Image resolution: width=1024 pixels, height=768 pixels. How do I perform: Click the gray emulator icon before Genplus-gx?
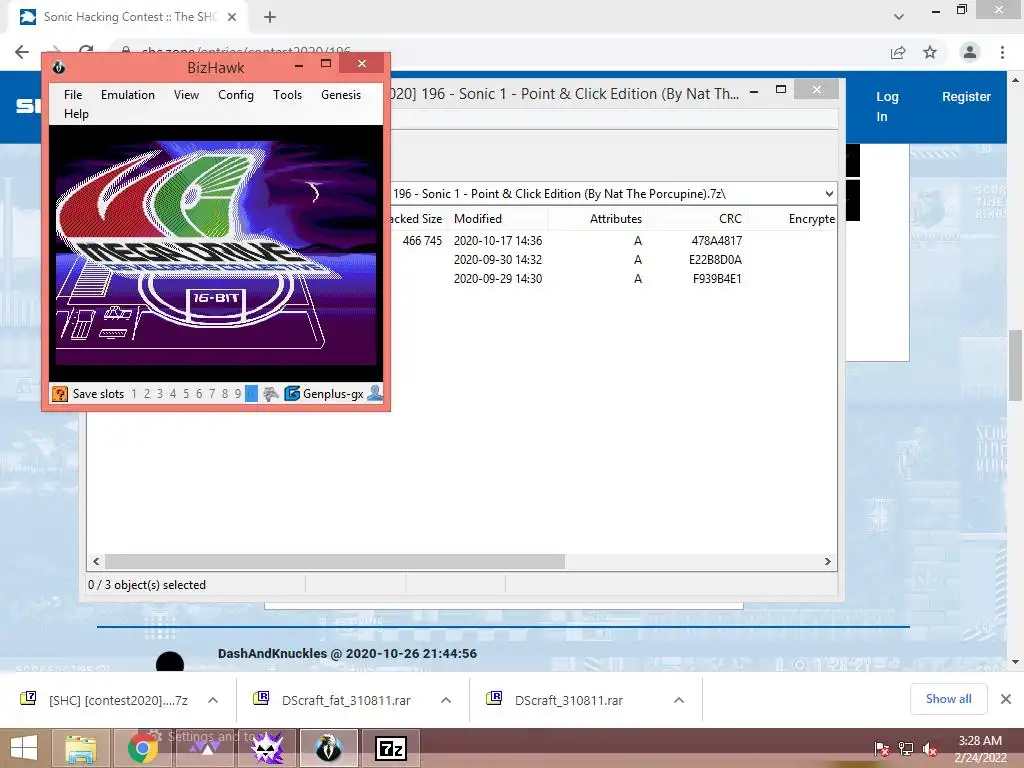(x=270, y=394)
